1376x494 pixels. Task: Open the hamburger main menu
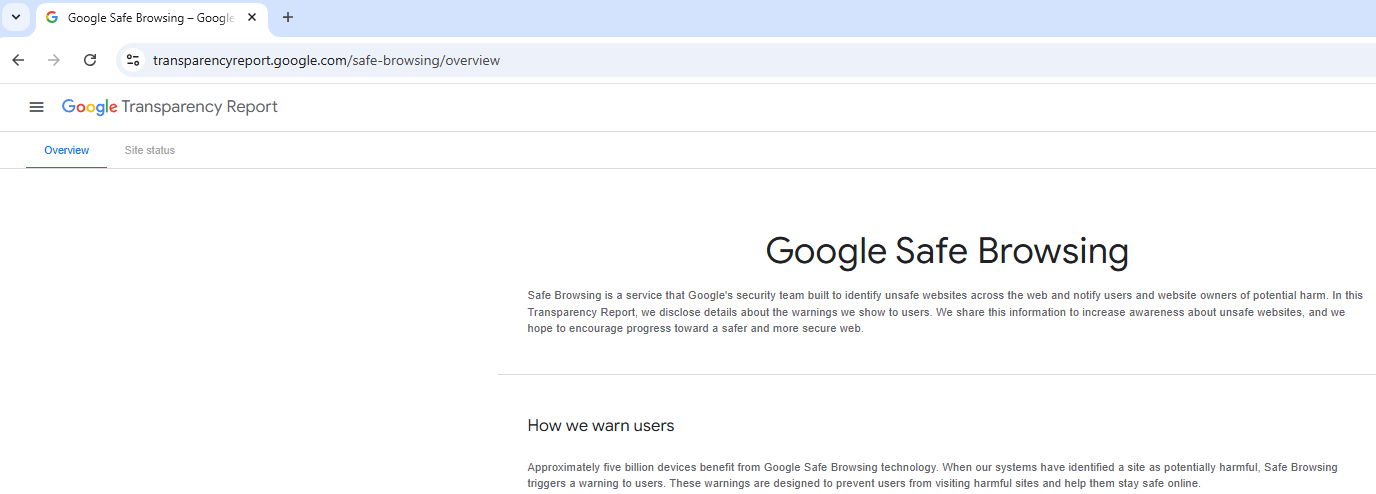click(x=37, y=107)
